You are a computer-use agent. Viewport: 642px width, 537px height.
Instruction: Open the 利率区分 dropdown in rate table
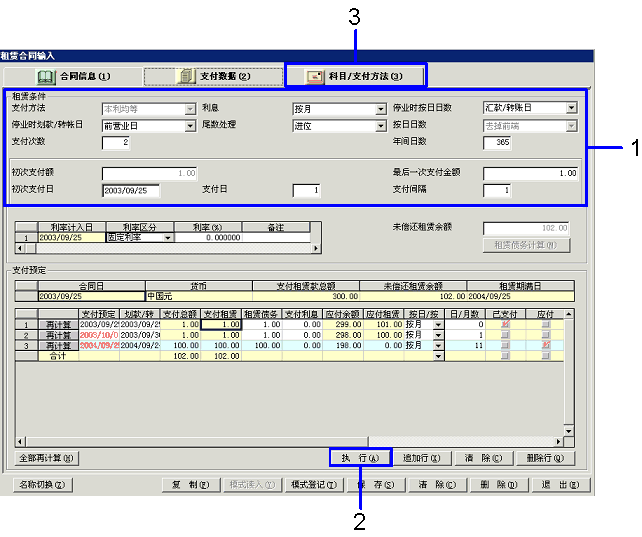[168, 238]
